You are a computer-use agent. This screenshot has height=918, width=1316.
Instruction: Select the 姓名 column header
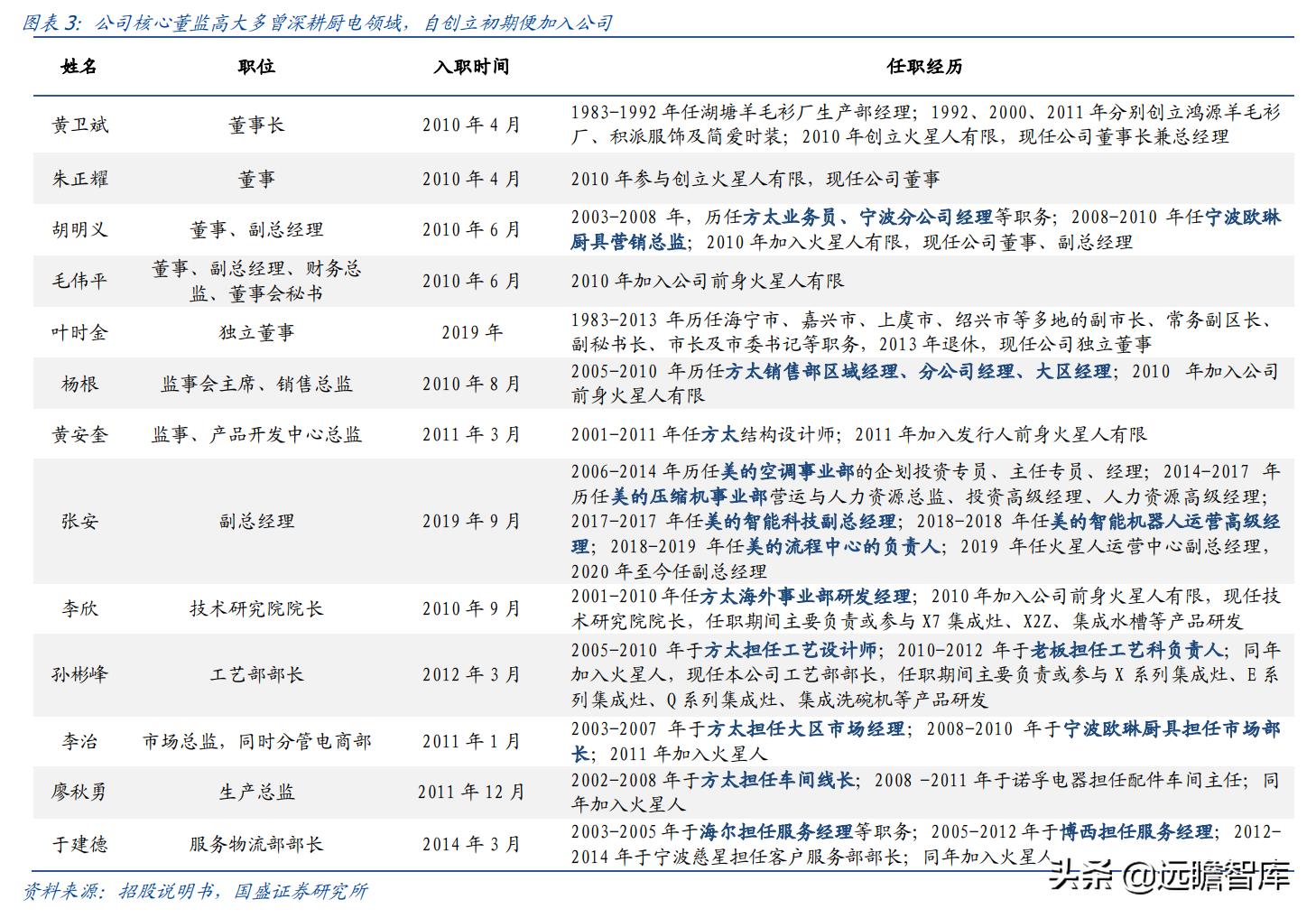pos(79,67)
